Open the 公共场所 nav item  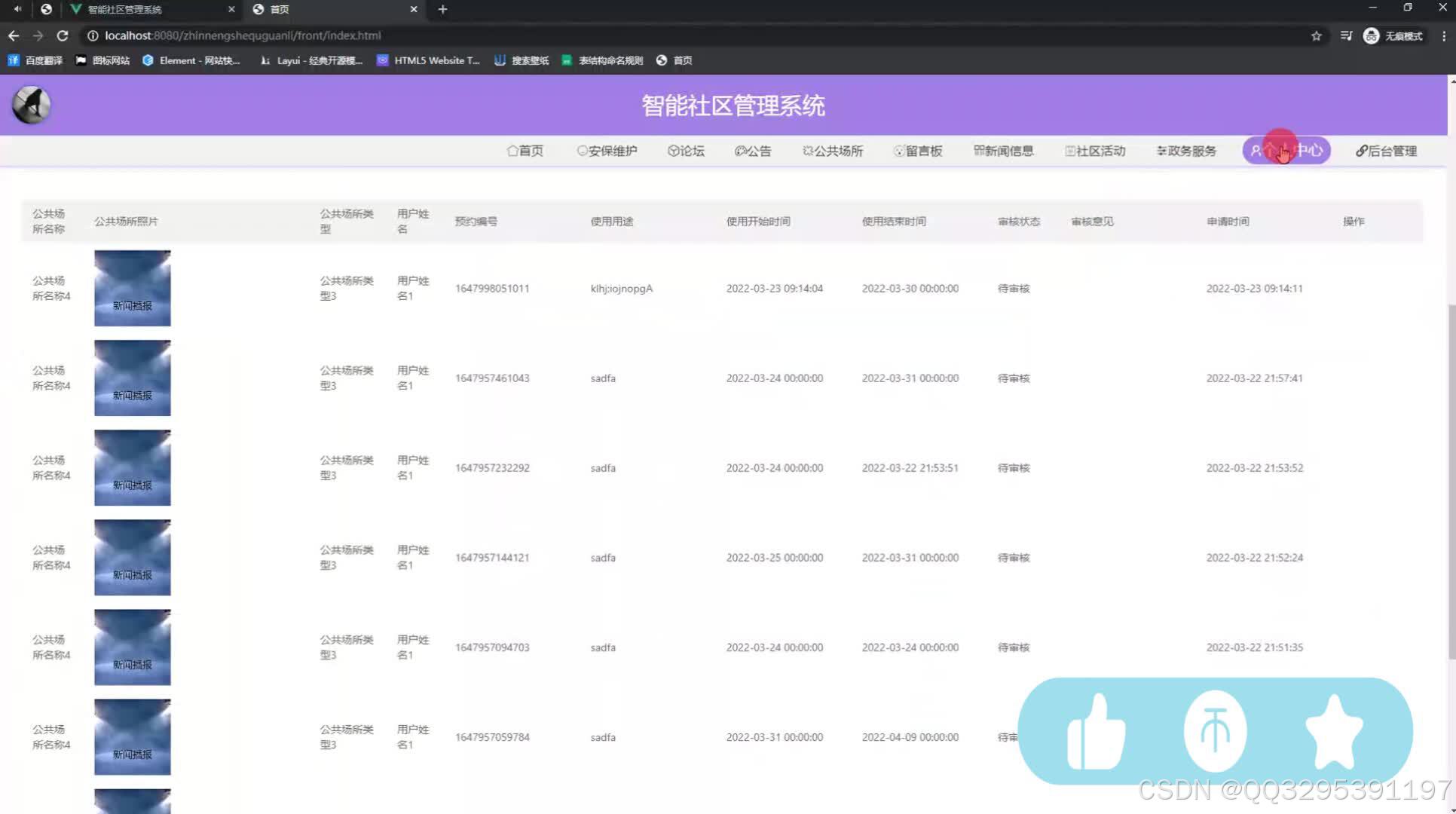833,151
